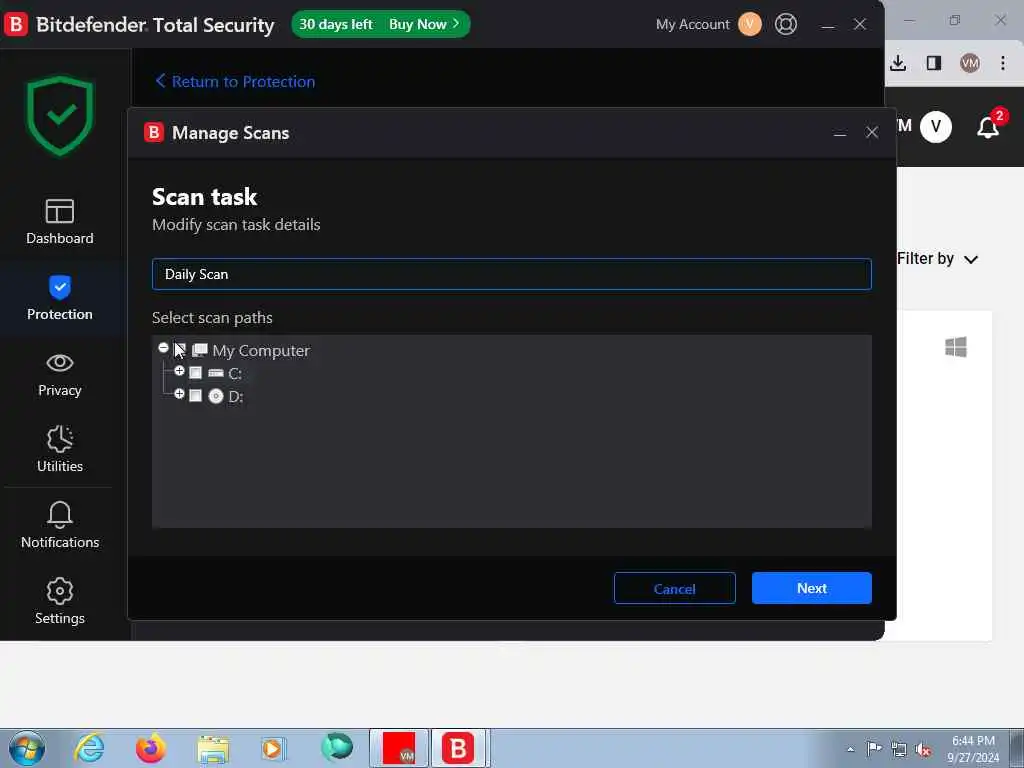Check the C: drive checkbox
The width and height of the screenshot is (1024, 768).
click(195, 373)
